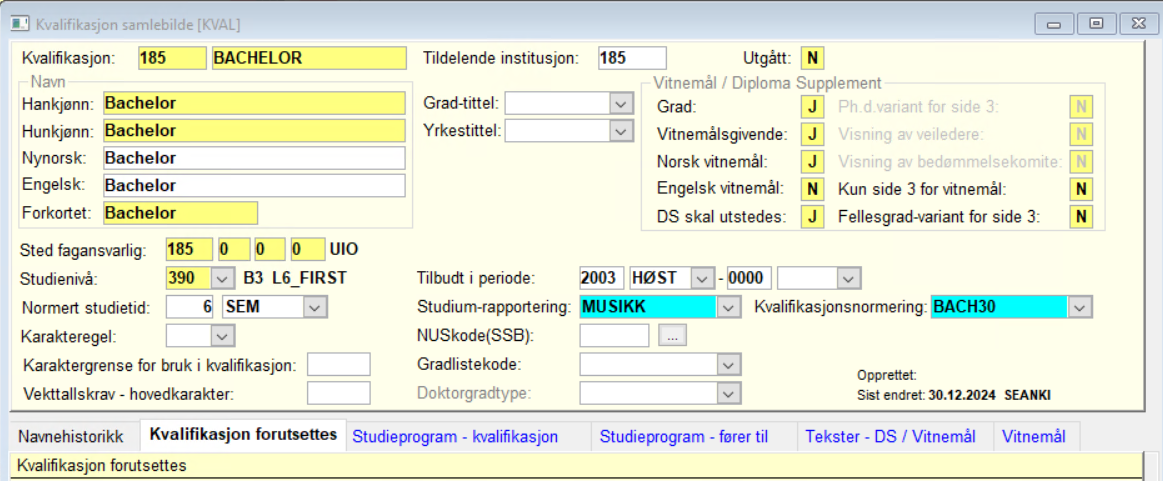Click the Hankjønn name field

[x=254, y=103]
